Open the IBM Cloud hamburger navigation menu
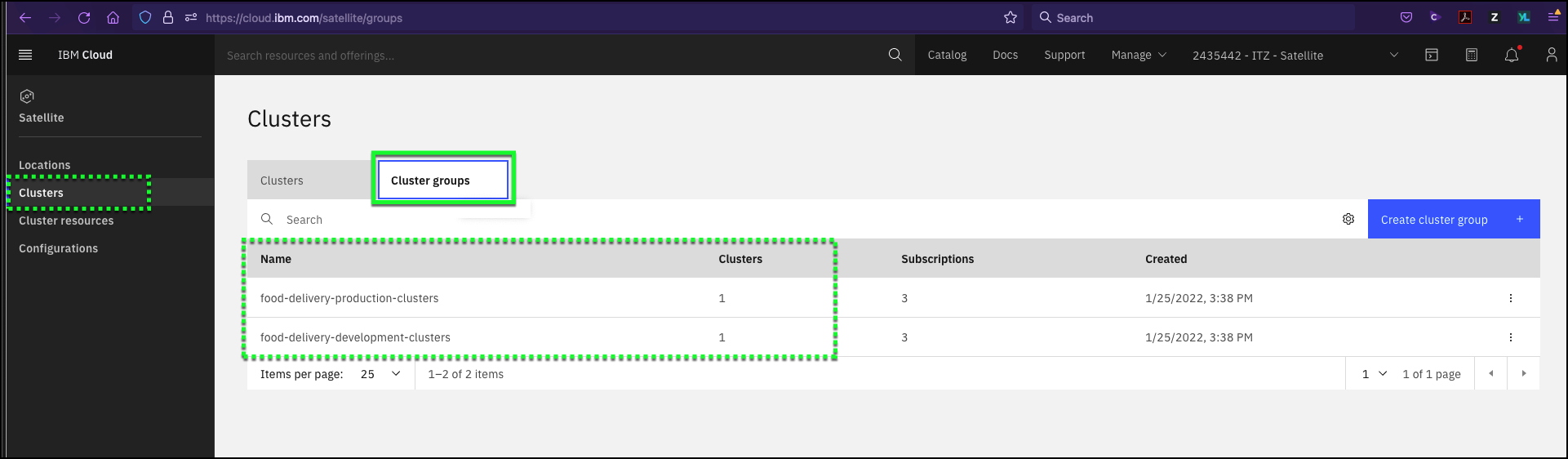The height and width of the screenshot is (459, 1568). point(25,55)
